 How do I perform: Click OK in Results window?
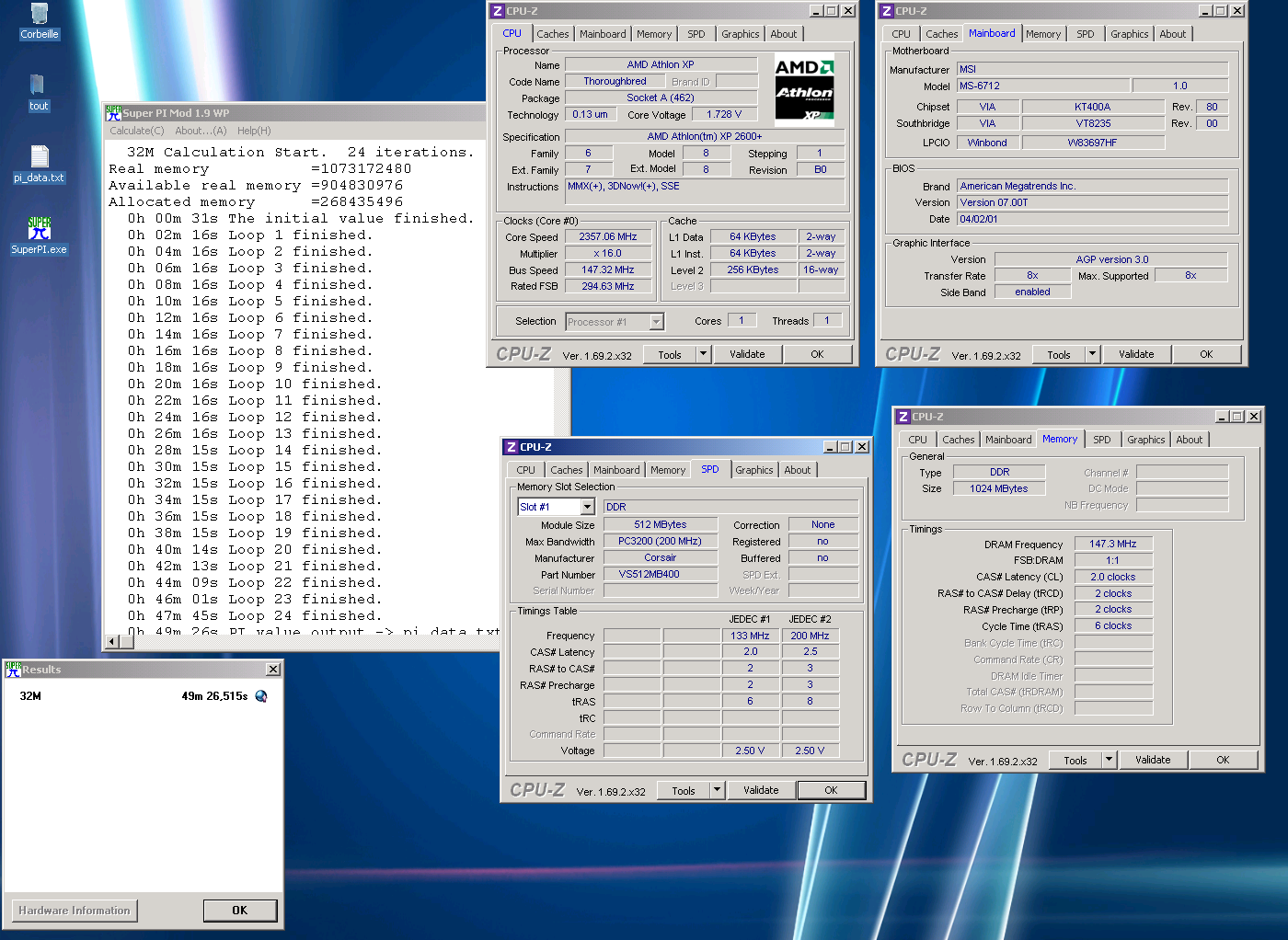pos(239,911)
